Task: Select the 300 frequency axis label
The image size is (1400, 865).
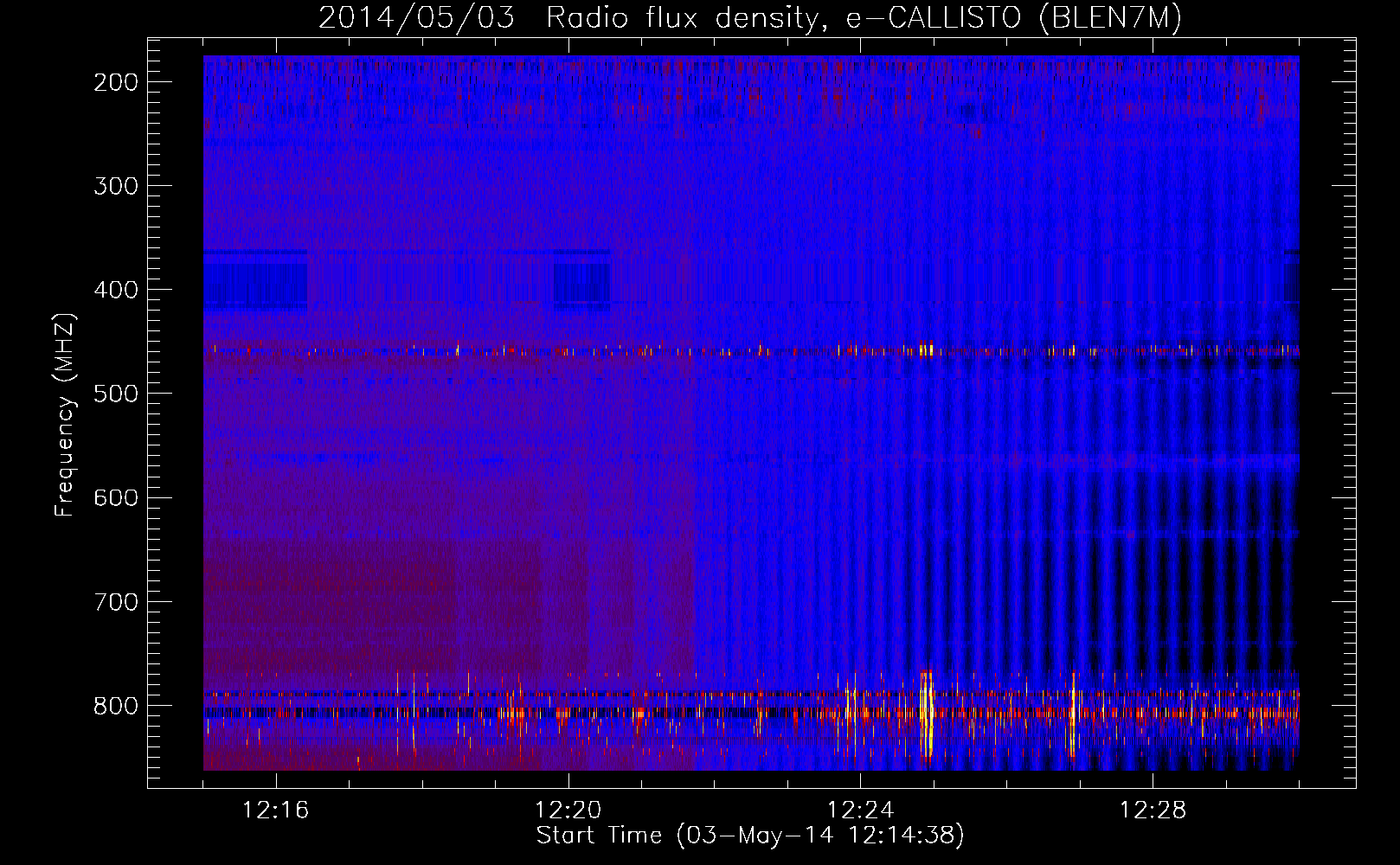Action: tap(116, 186)
